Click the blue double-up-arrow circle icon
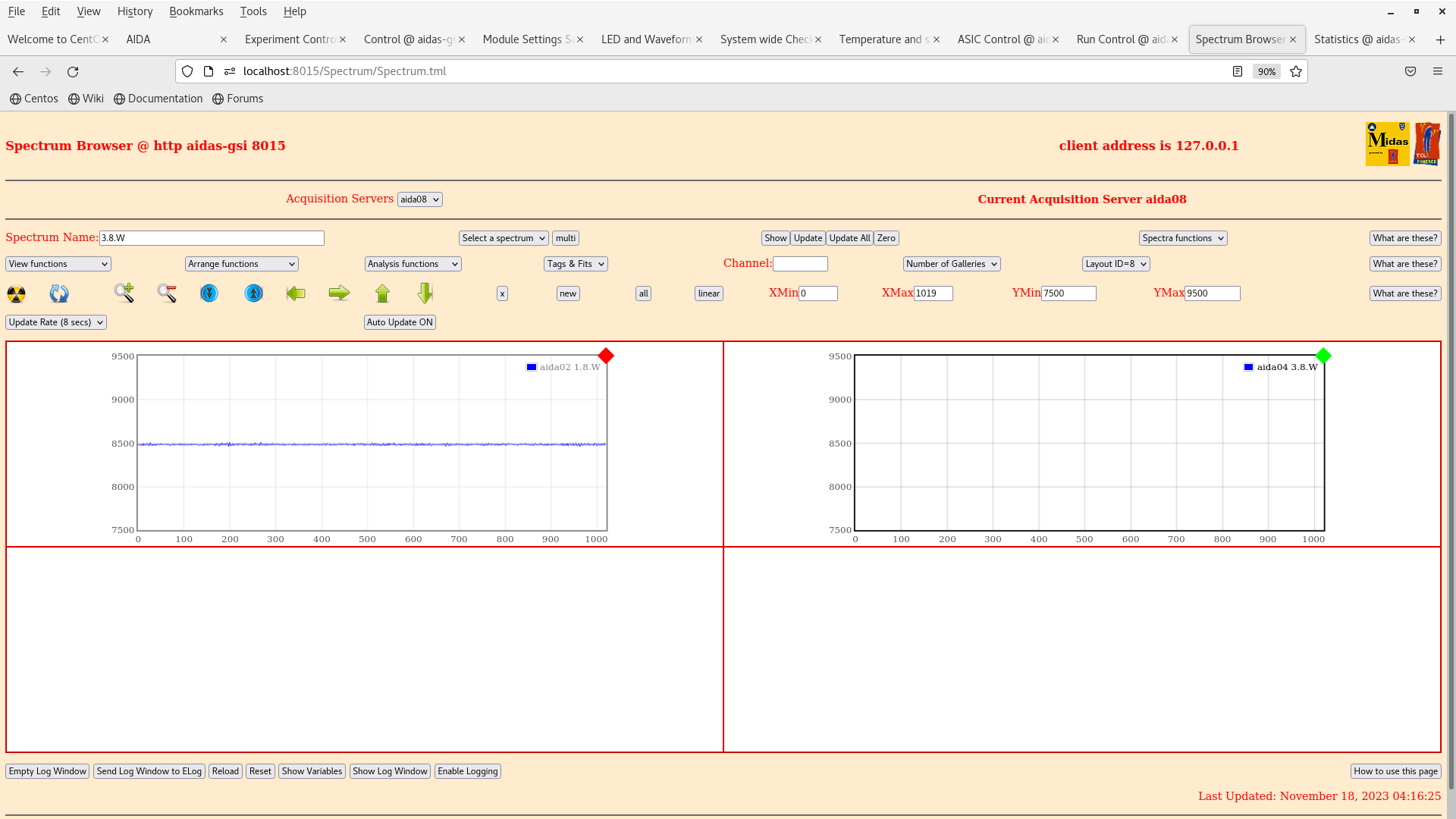 [254, 293]
